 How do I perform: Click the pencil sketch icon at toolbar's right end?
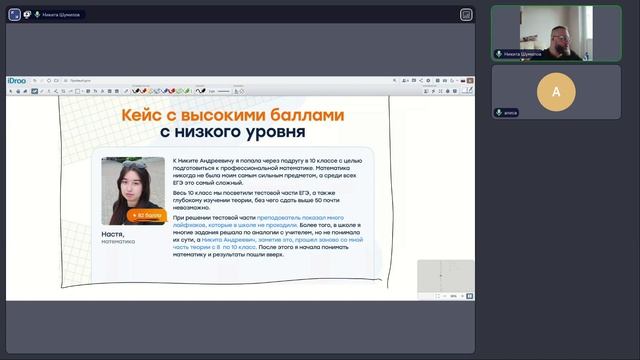point(468,90)
